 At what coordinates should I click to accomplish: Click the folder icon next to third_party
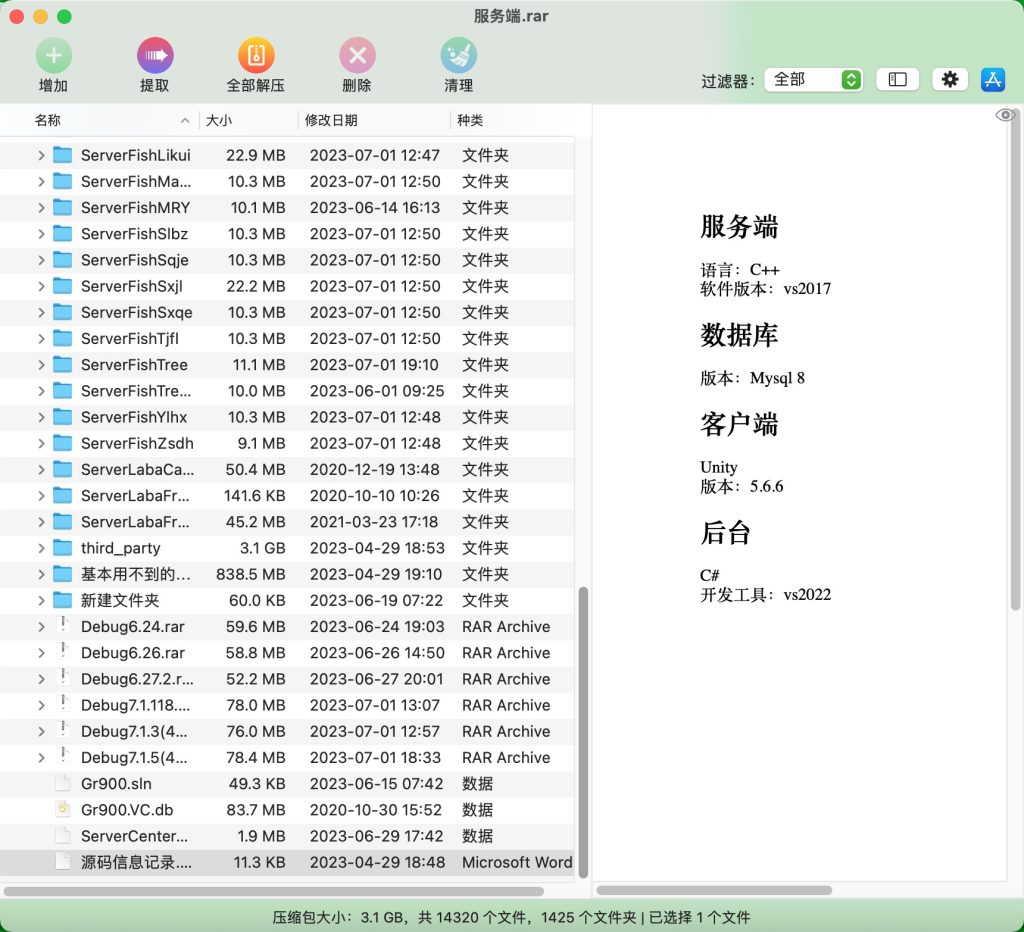coord(61,548)
